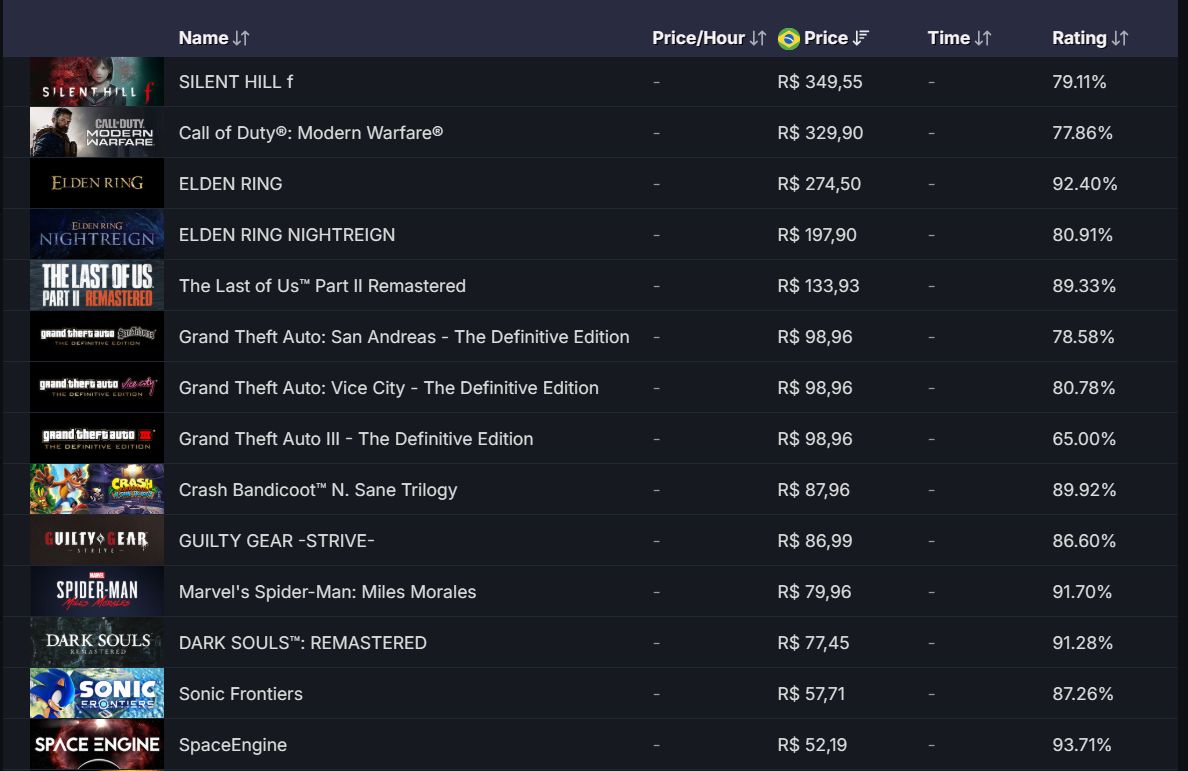Click the Price column header label

(x=826, y=38)
